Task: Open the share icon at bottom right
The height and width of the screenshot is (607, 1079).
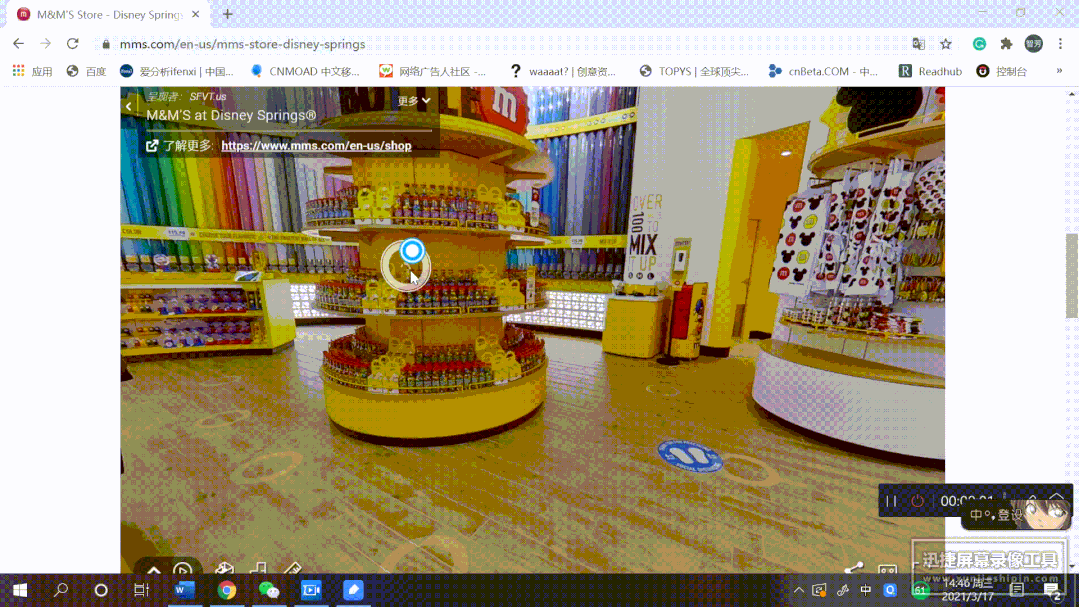Action: point(855,566)
